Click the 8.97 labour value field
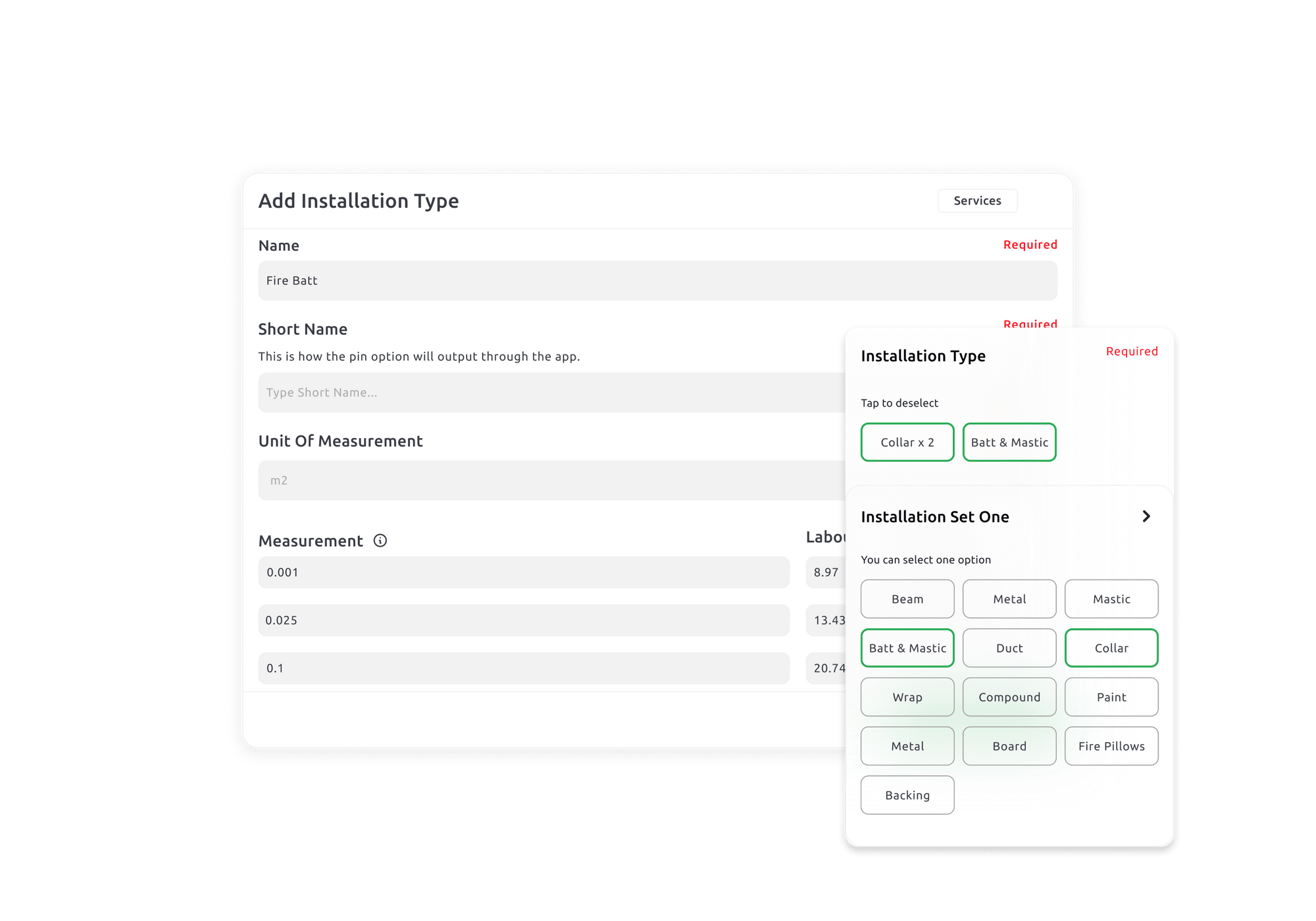Image resolution: width=1316 pixels, height=921 pixels. pyautogui.click(x=826, y=572)
